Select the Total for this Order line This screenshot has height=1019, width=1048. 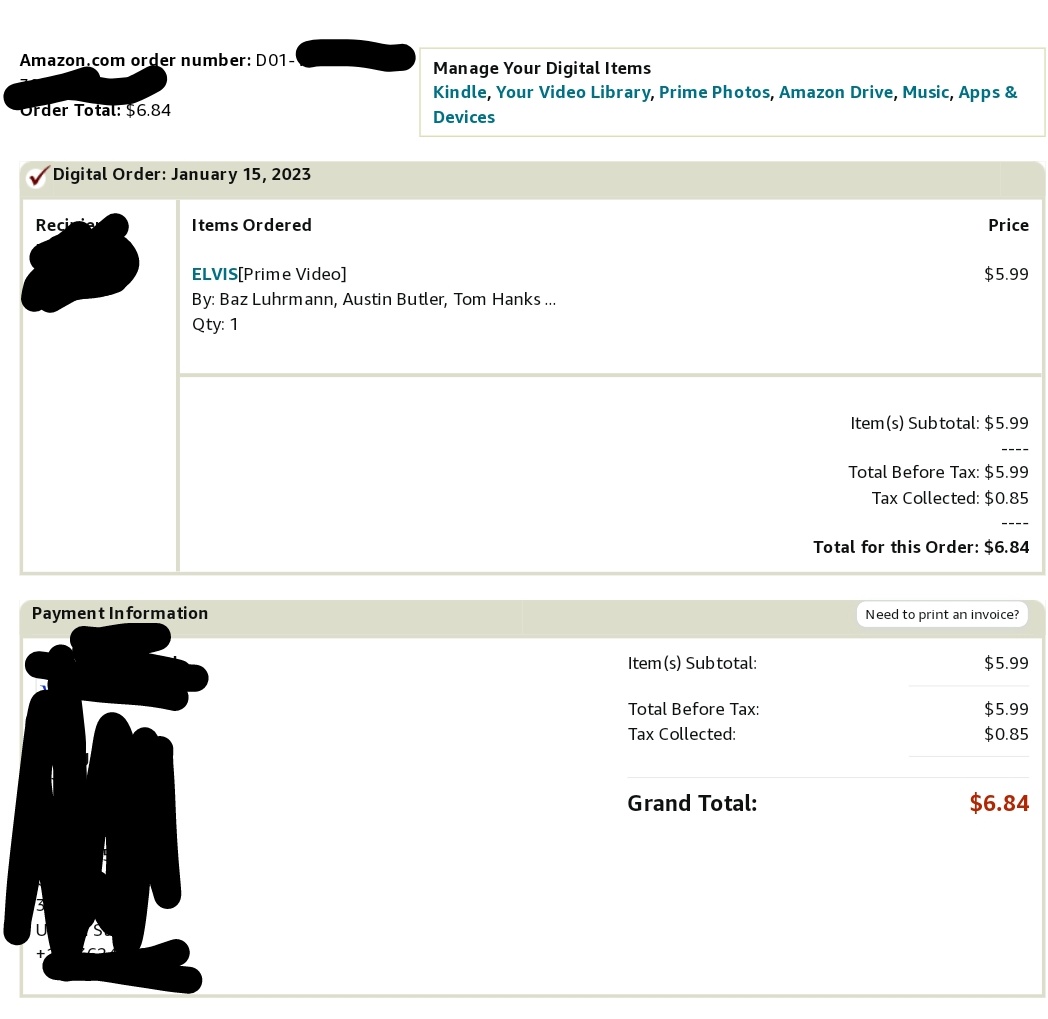point(921,547)
